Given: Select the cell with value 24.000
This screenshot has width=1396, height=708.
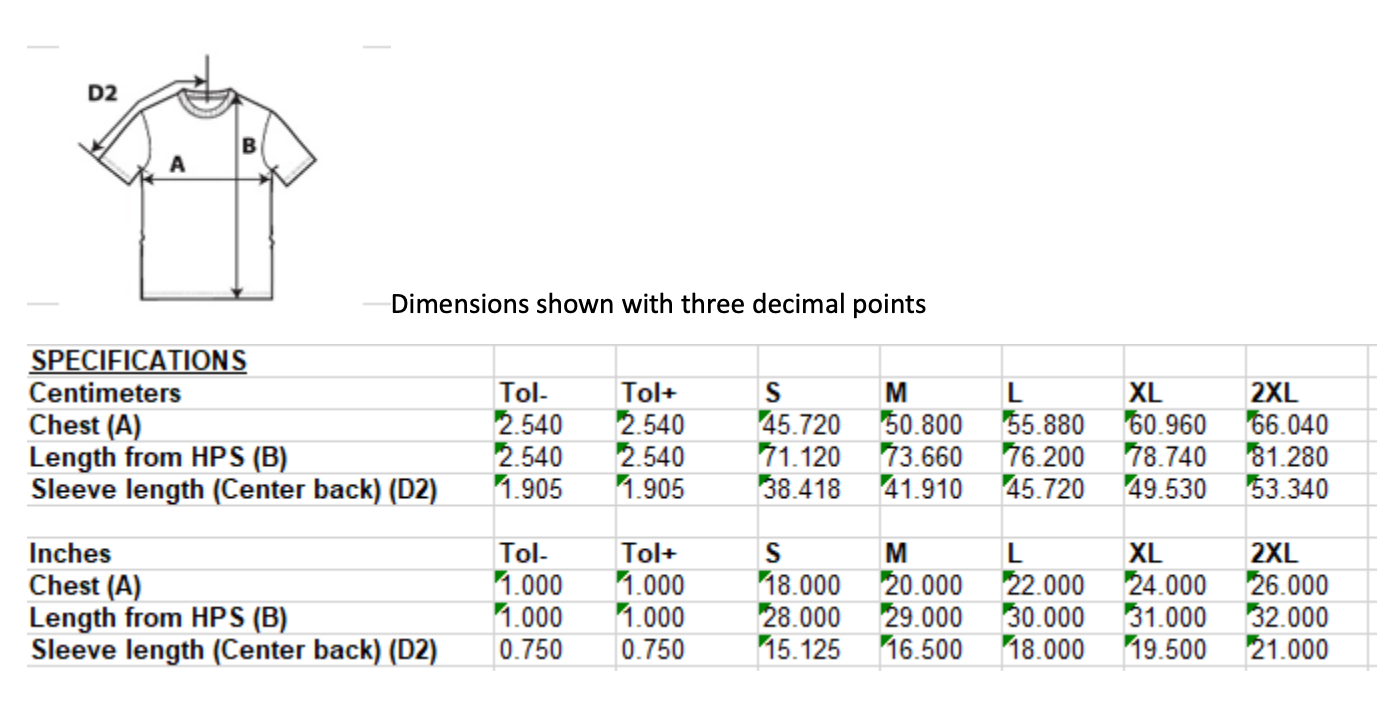Looking at the screenshot, I should [x=1166, y=586].
